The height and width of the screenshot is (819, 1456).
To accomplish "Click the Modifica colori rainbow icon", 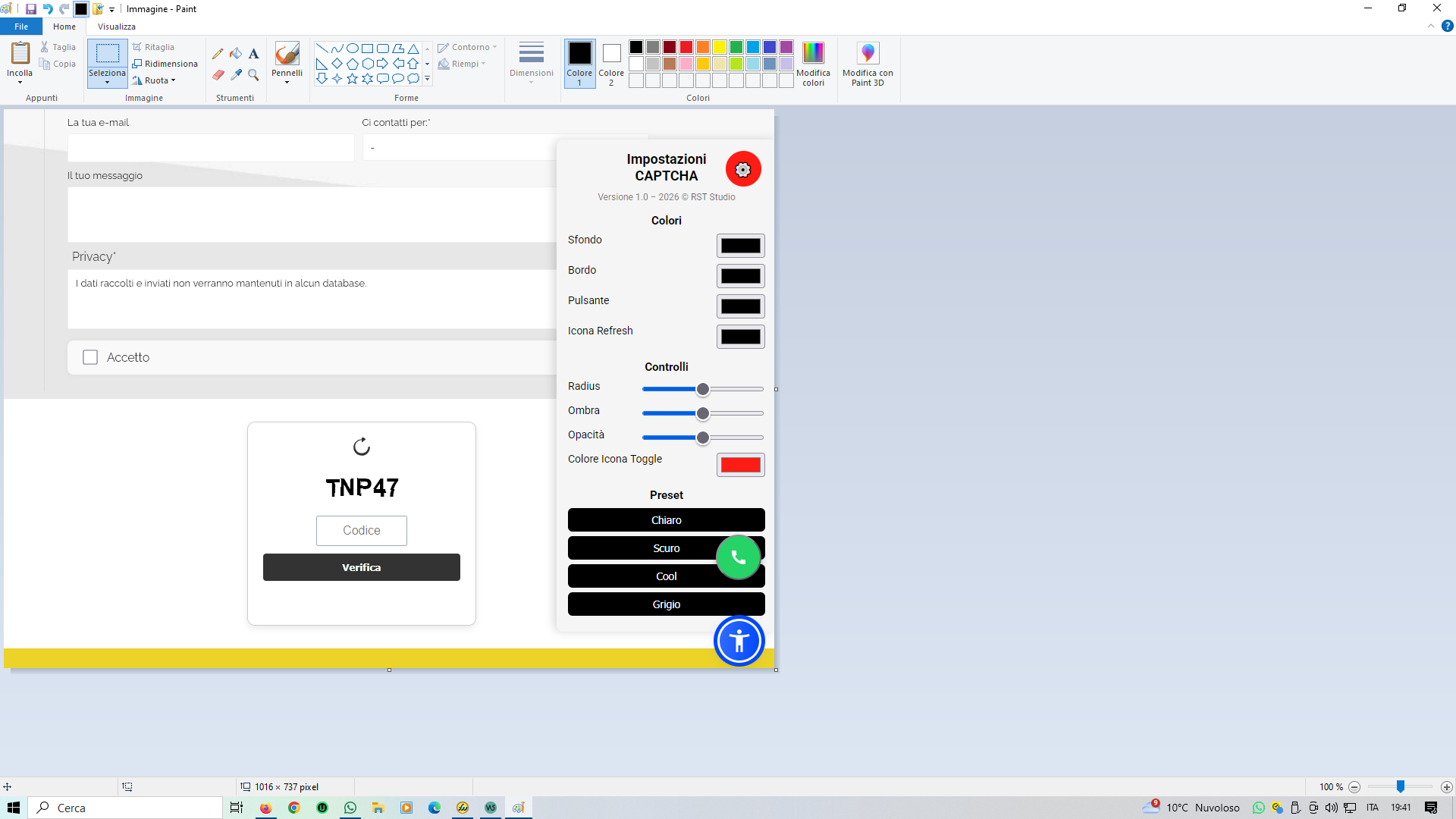I will 813,54.
